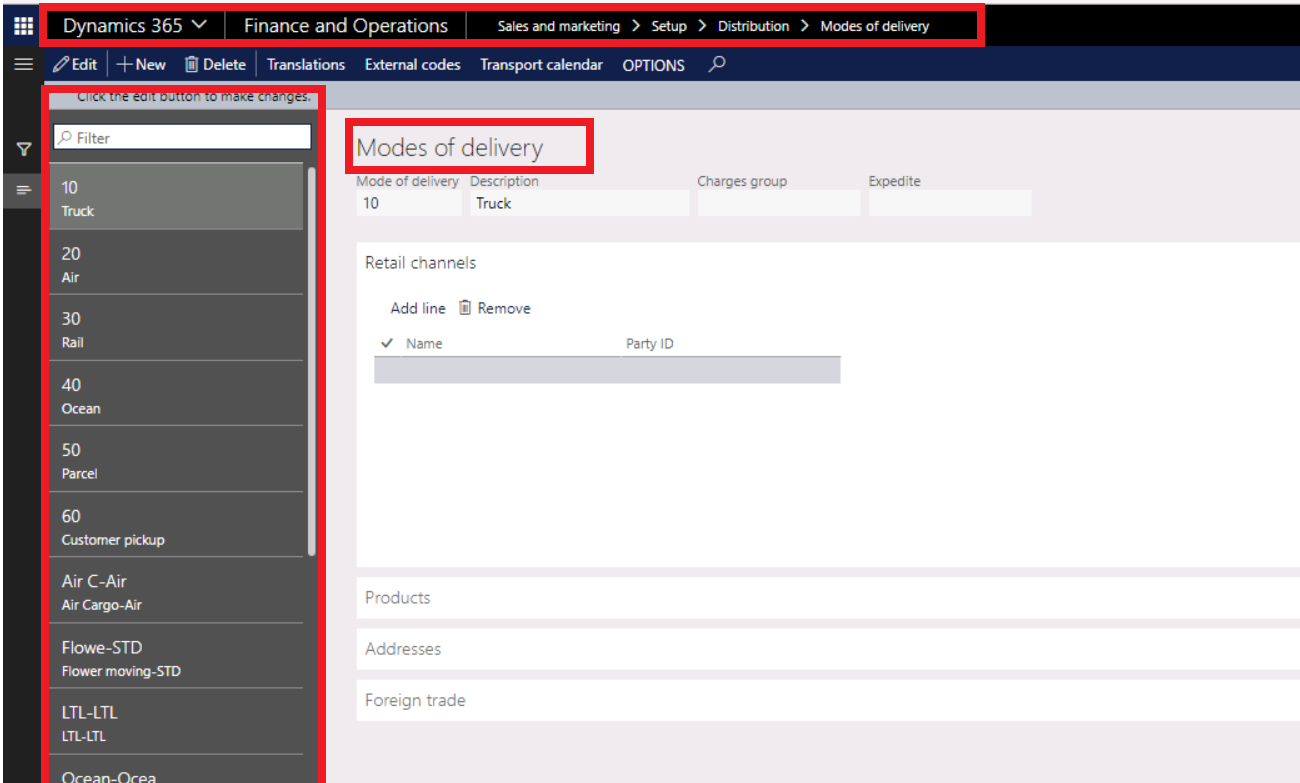Expand the hamburger navigation menu
Screen dimensions: 1300x783
point(23,64)
